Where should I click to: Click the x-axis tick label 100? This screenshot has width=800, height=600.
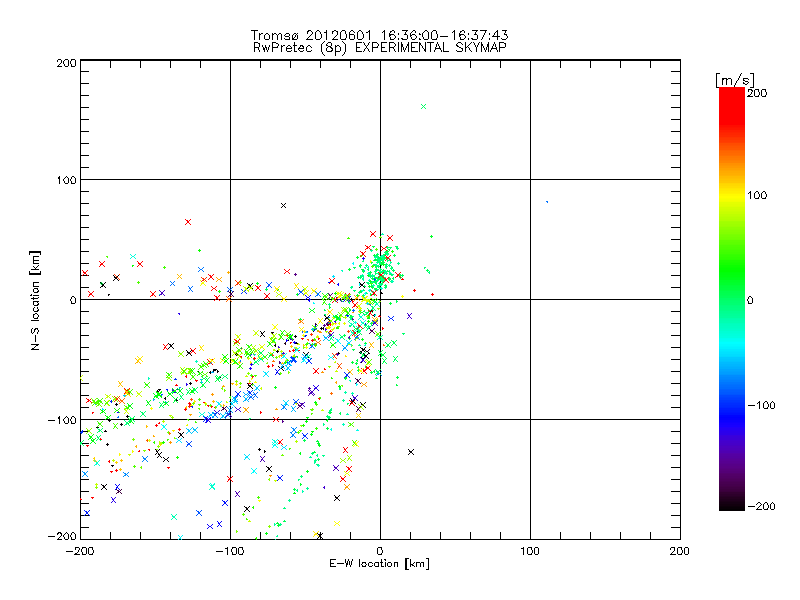click(x=530, y=550)
